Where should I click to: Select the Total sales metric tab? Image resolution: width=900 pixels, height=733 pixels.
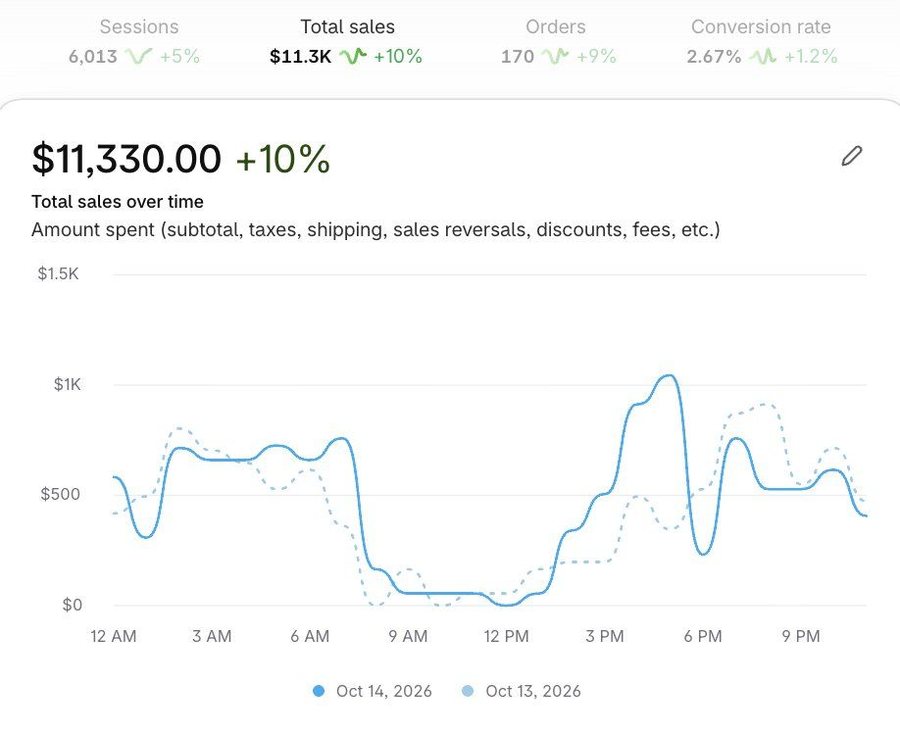pos(346,41)
